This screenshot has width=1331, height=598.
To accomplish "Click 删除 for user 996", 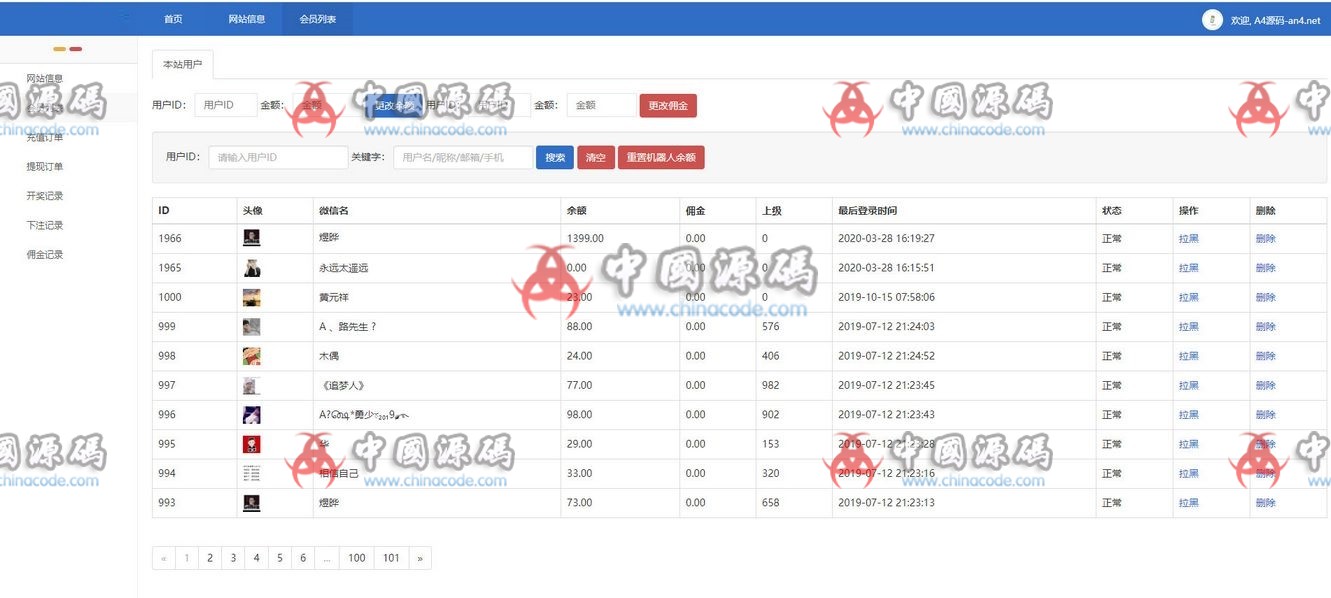I will (1266, 414).
